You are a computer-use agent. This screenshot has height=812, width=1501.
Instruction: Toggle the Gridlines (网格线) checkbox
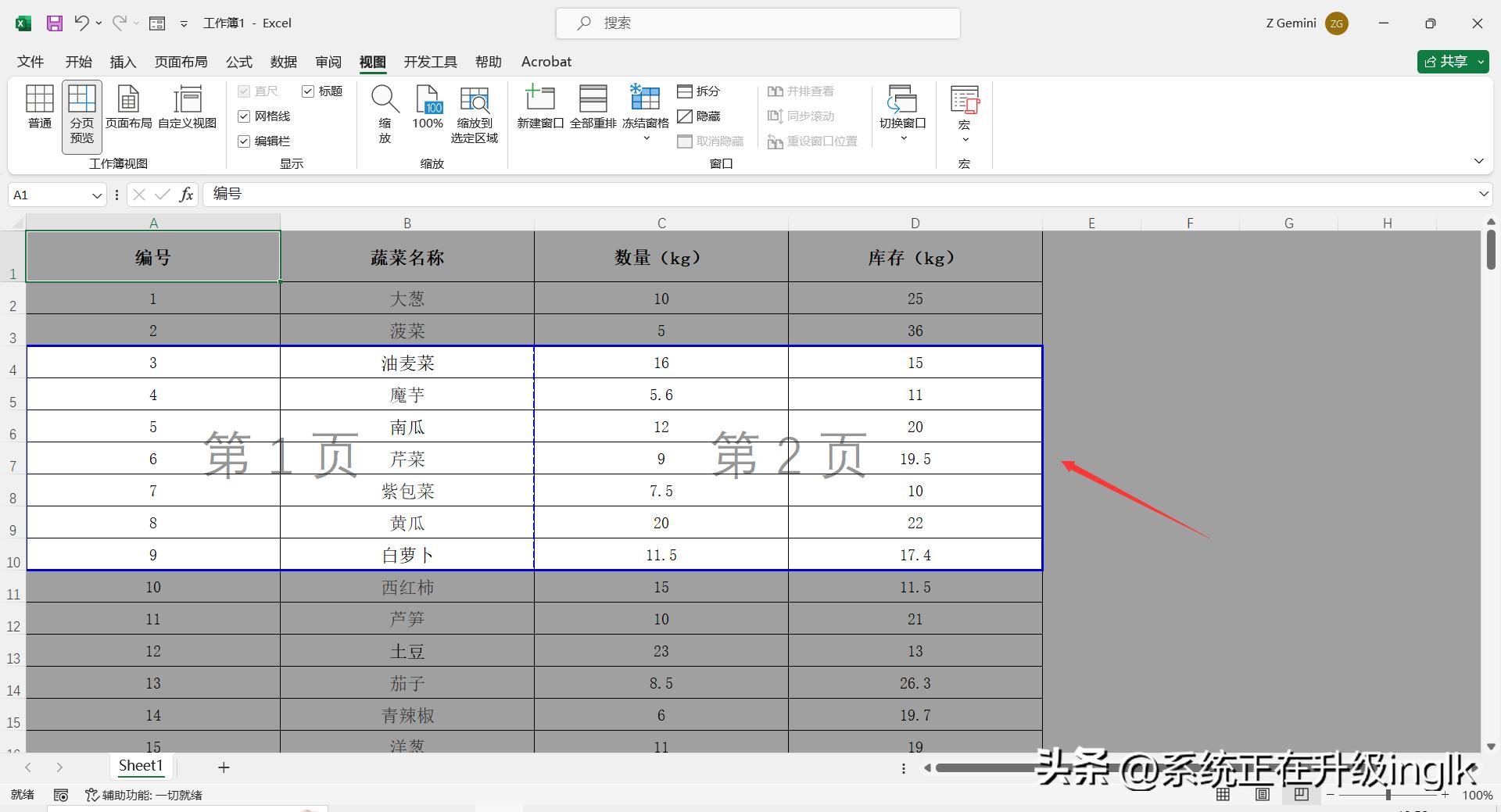coord(244,116)
